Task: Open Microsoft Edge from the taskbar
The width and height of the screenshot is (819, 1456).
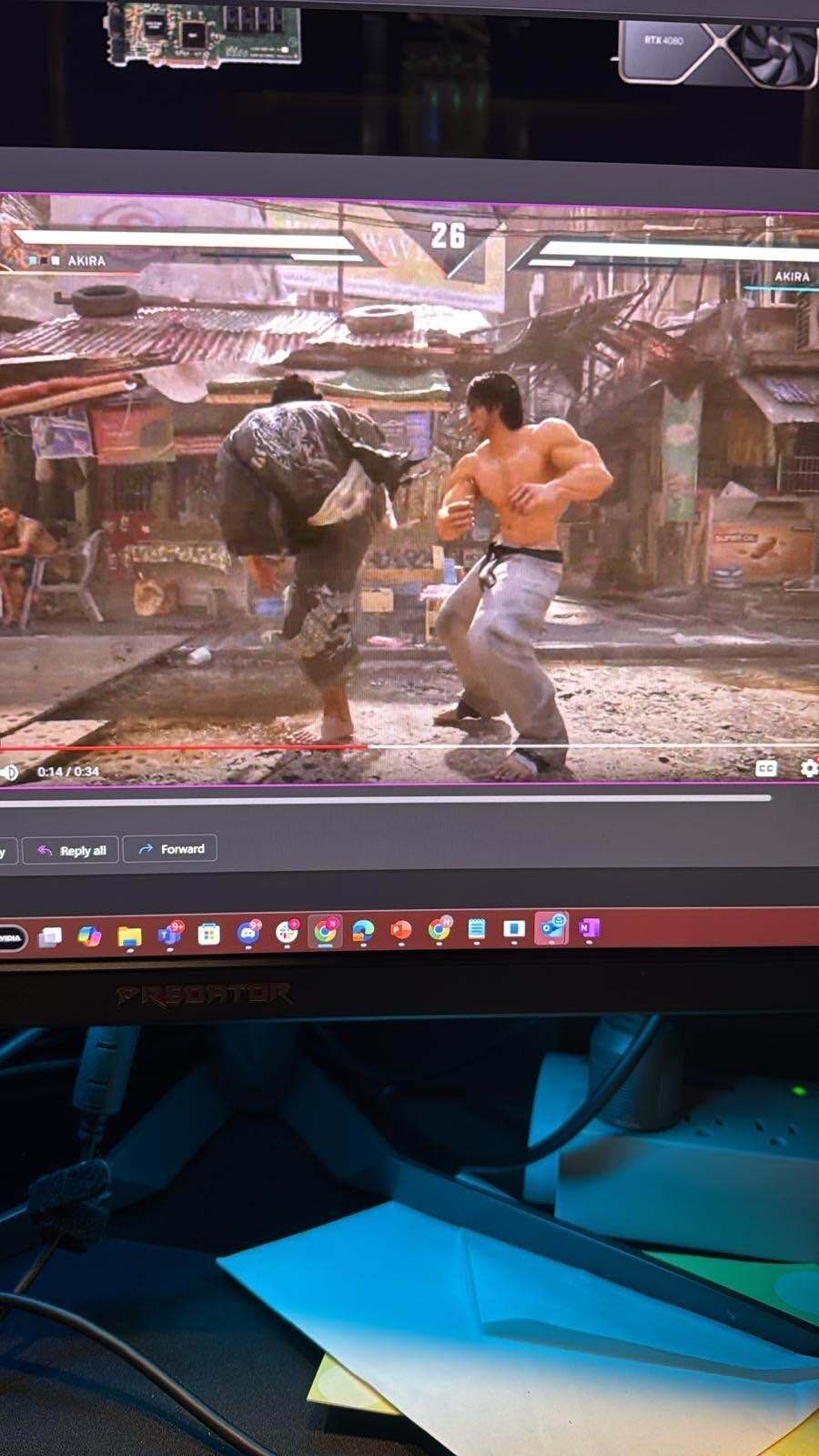Action: [x=363, y=930]
